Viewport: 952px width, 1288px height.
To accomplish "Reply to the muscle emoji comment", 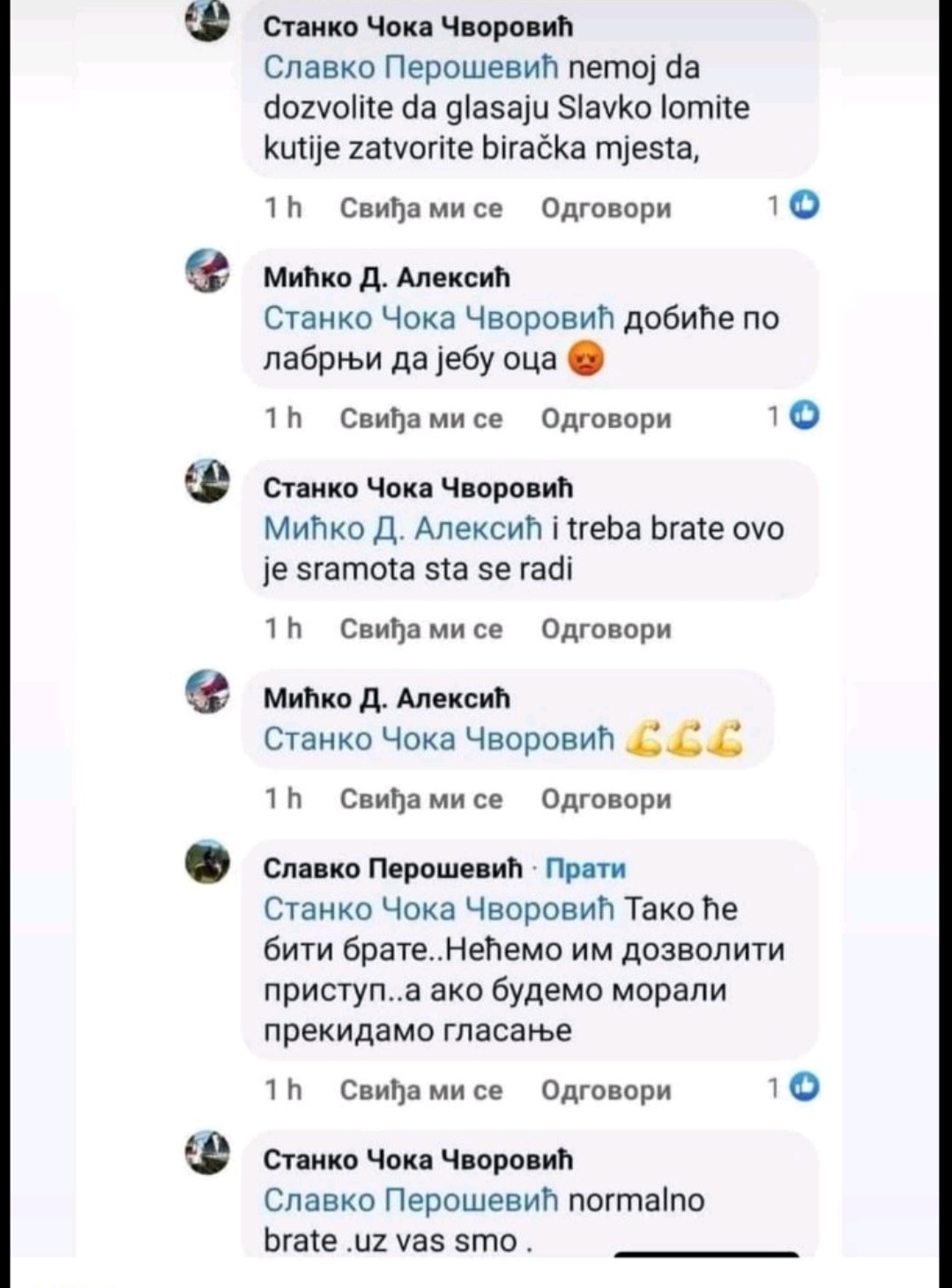I will pyautogui.click(x=606, y=800).
